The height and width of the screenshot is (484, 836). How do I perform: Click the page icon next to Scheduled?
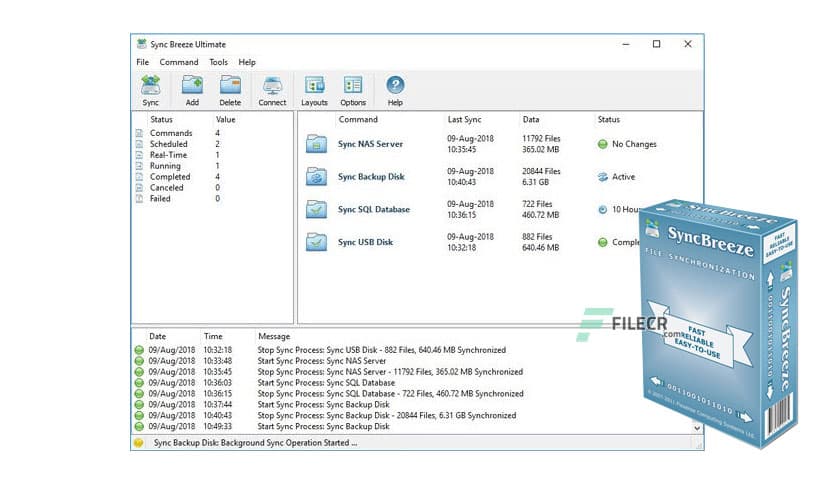pos(139,144)
